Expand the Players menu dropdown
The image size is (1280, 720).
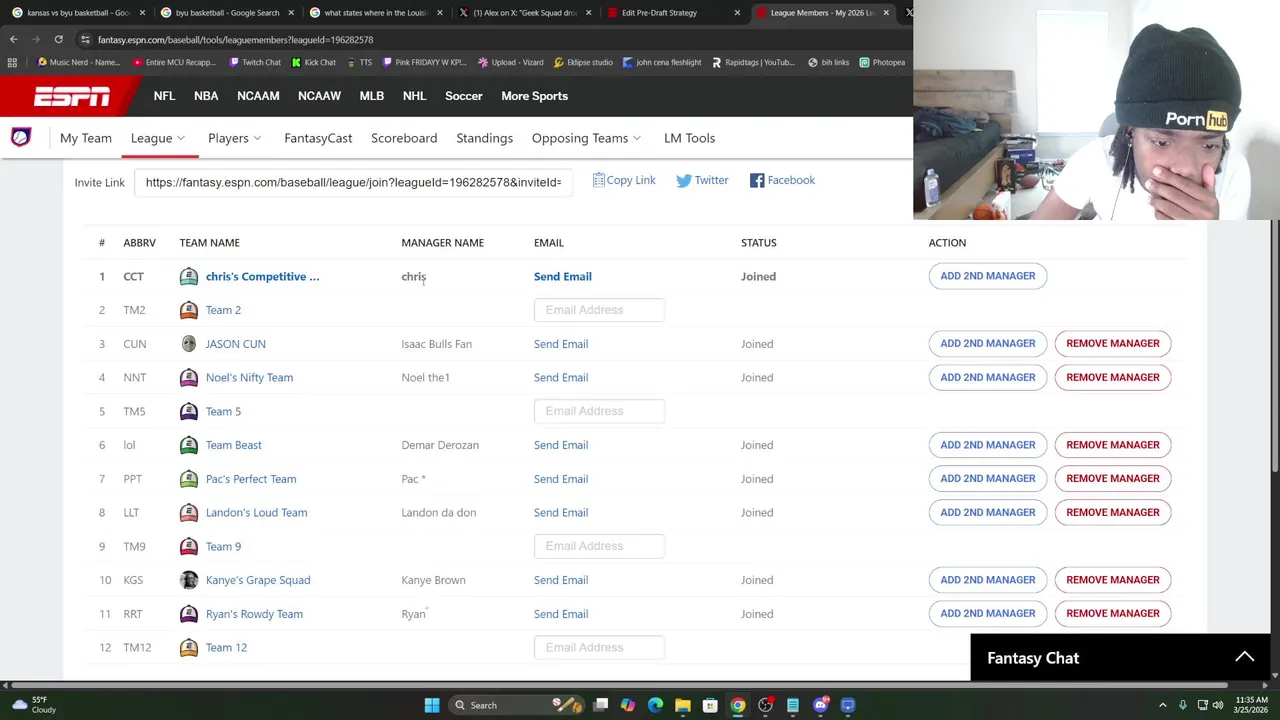coord(235,138)
